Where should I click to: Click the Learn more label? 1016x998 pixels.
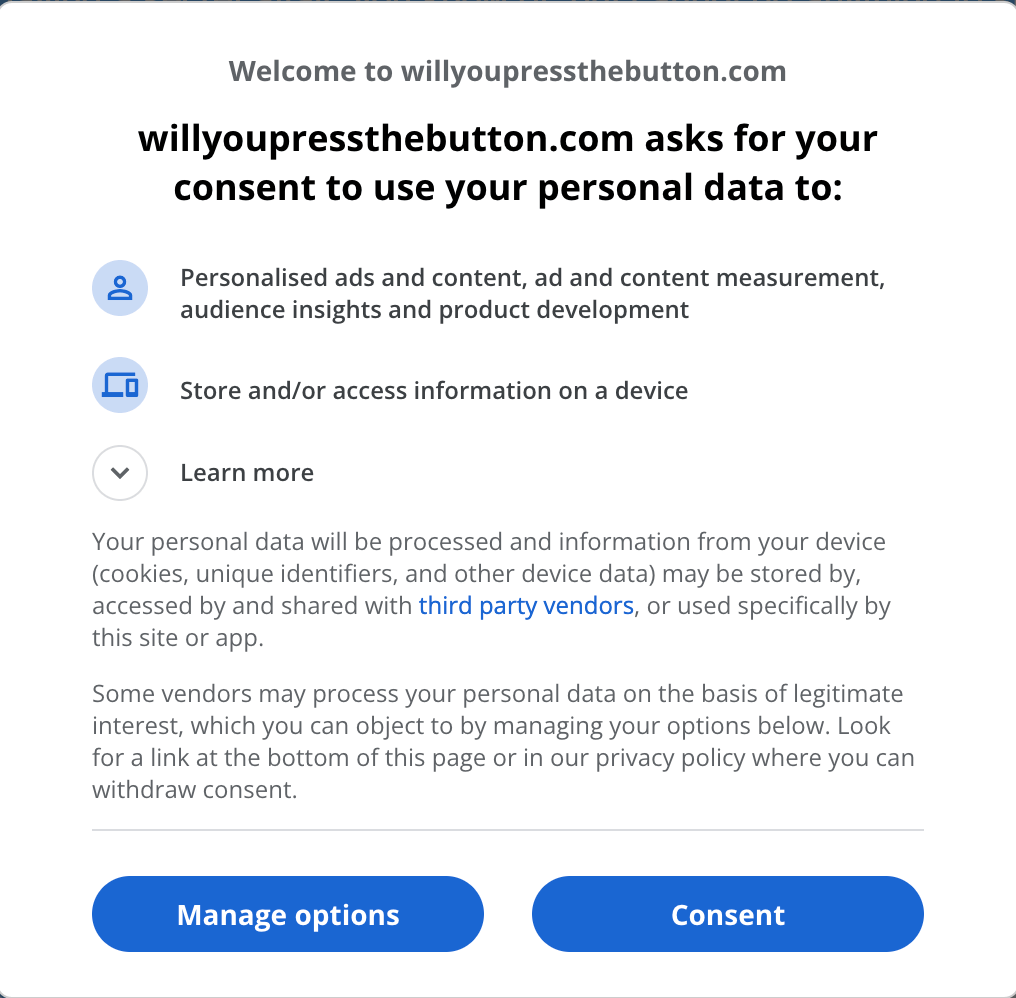pyautogui.click(x=247, y=473)
